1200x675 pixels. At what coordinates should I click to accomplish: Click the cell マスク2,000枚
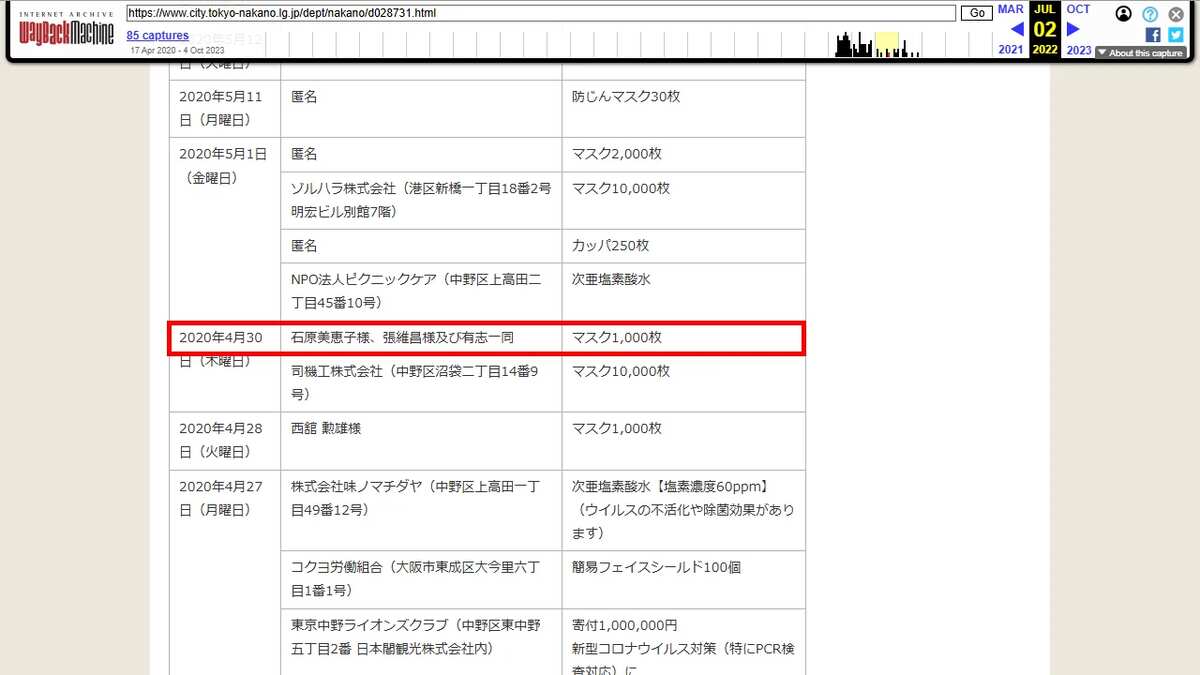683,154
